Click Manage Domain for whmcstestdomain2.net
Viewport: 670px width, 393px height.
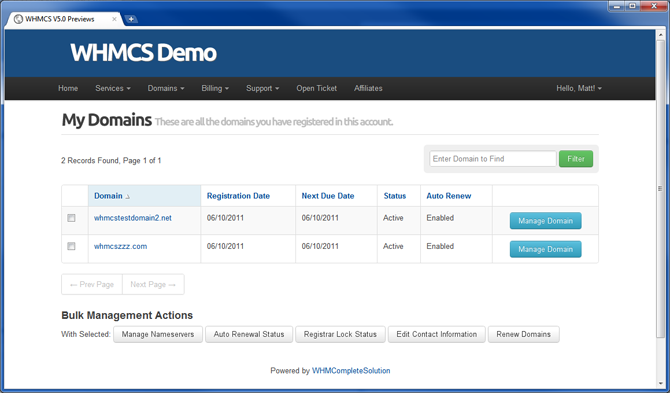pyautogui.click(x=545, y=221)
